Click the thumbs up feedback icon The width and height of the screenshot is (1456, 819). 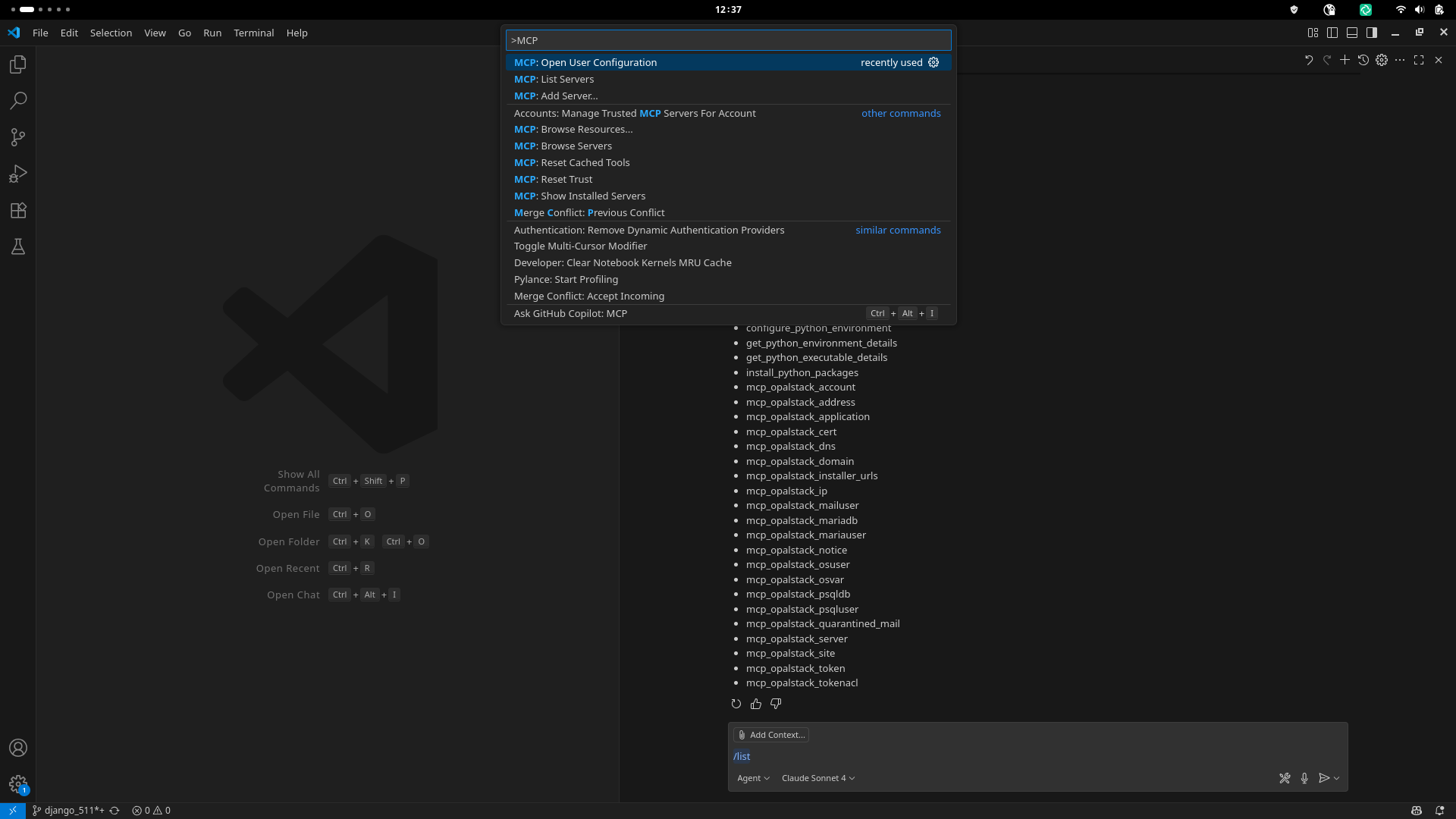click(755, 704)
